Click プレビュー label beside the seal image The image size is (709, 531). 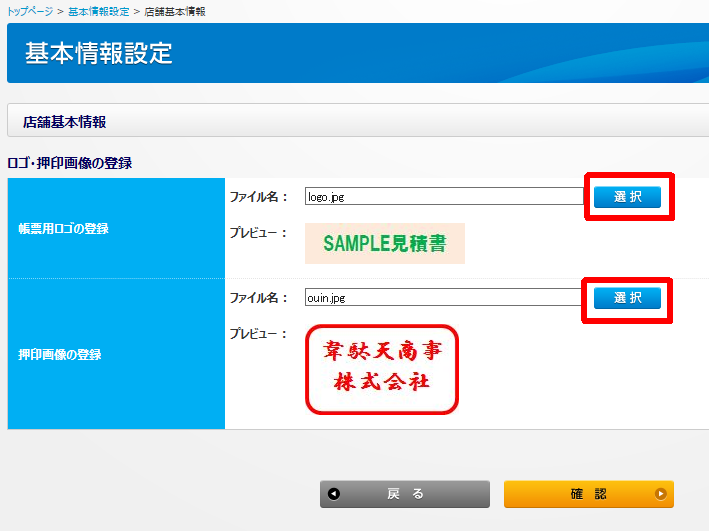259,333
